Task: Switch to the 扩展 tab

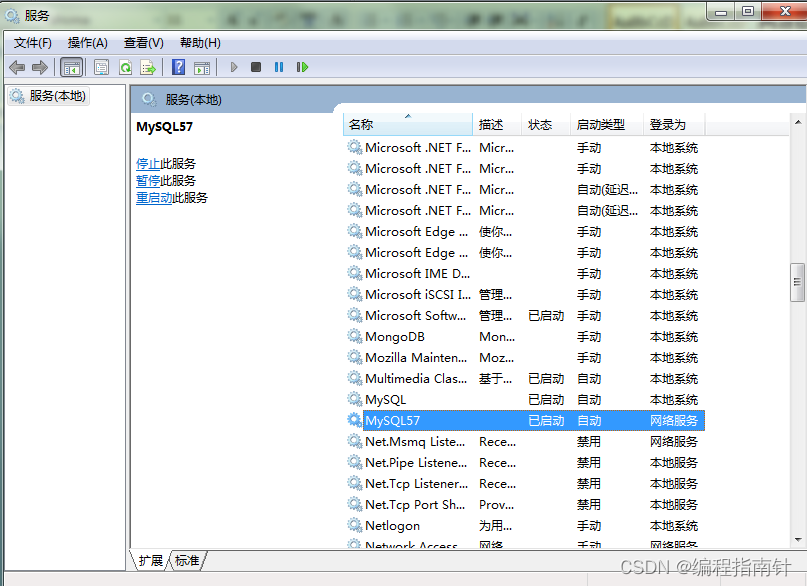Action: [x=150, y=560]
